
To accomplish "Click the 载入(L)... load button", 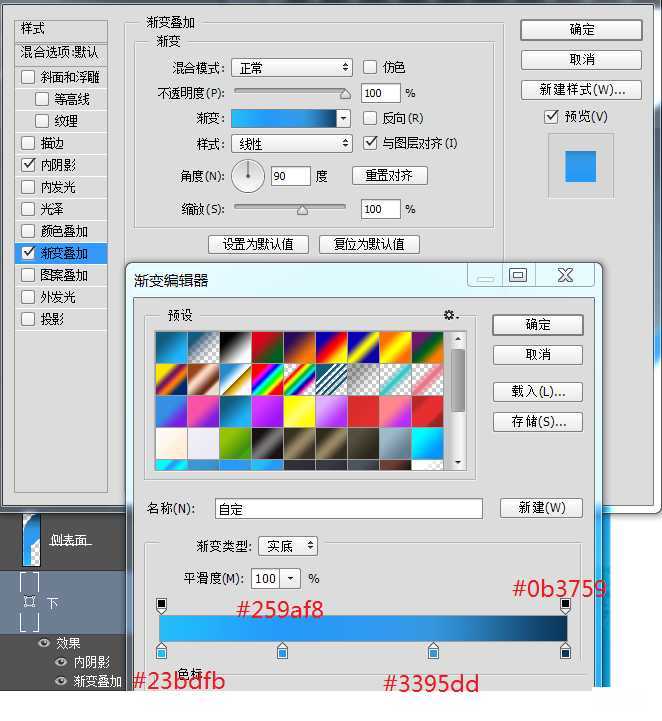I will coord(538,391).
